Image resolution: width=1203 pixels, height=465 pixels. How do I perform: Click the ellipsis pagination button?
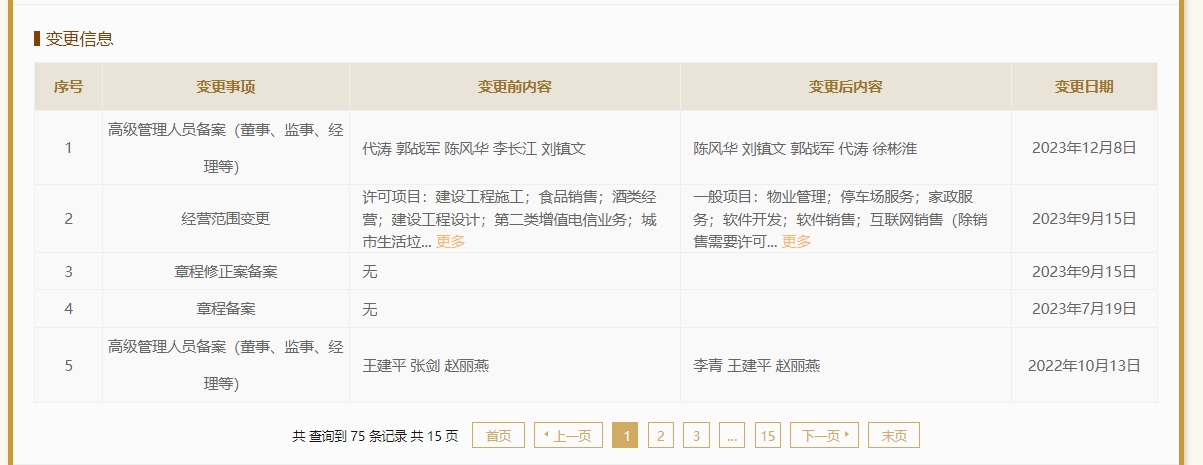pos(732,436)
